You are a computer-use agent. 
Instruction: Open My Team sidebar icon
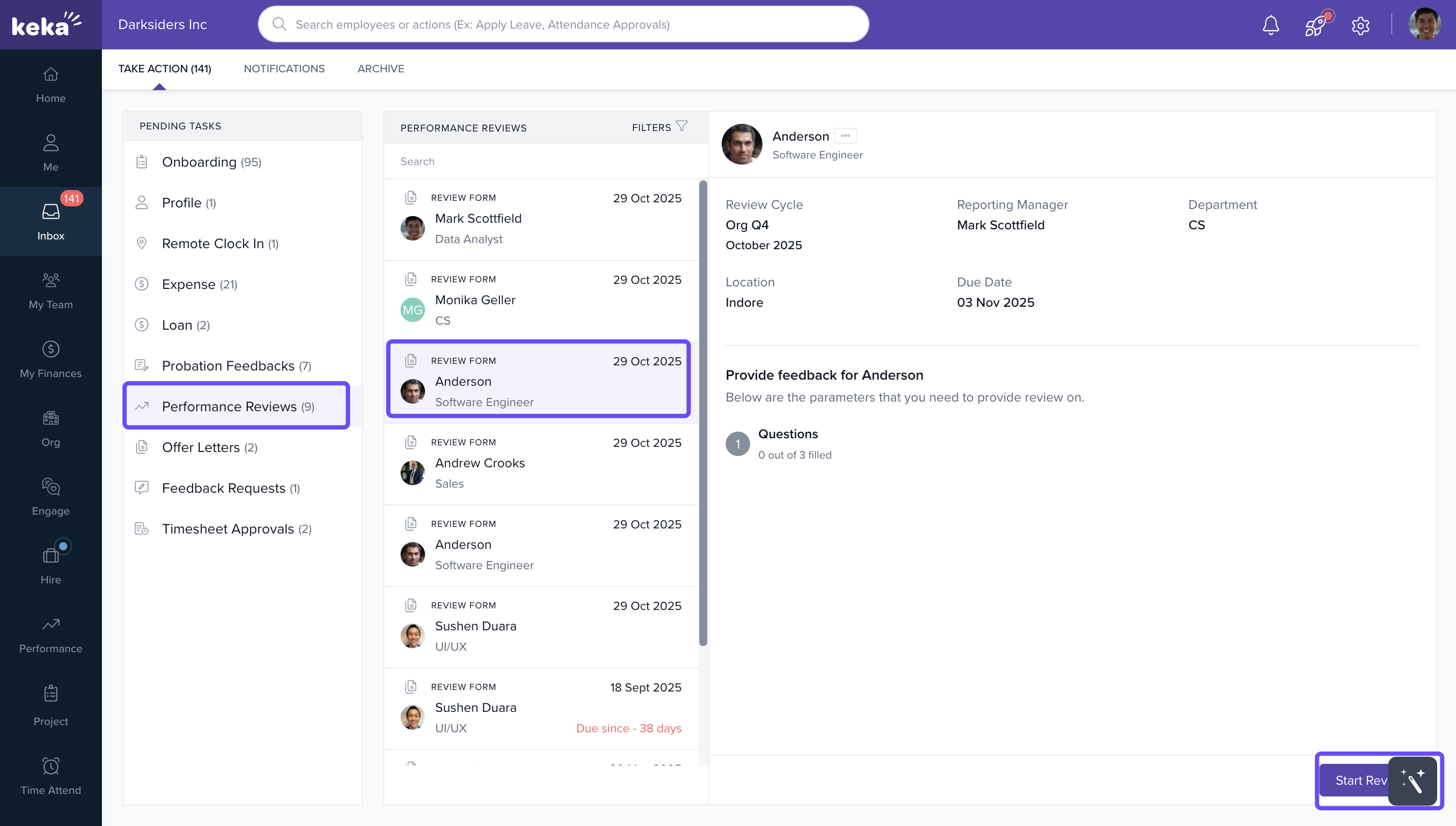50,290
